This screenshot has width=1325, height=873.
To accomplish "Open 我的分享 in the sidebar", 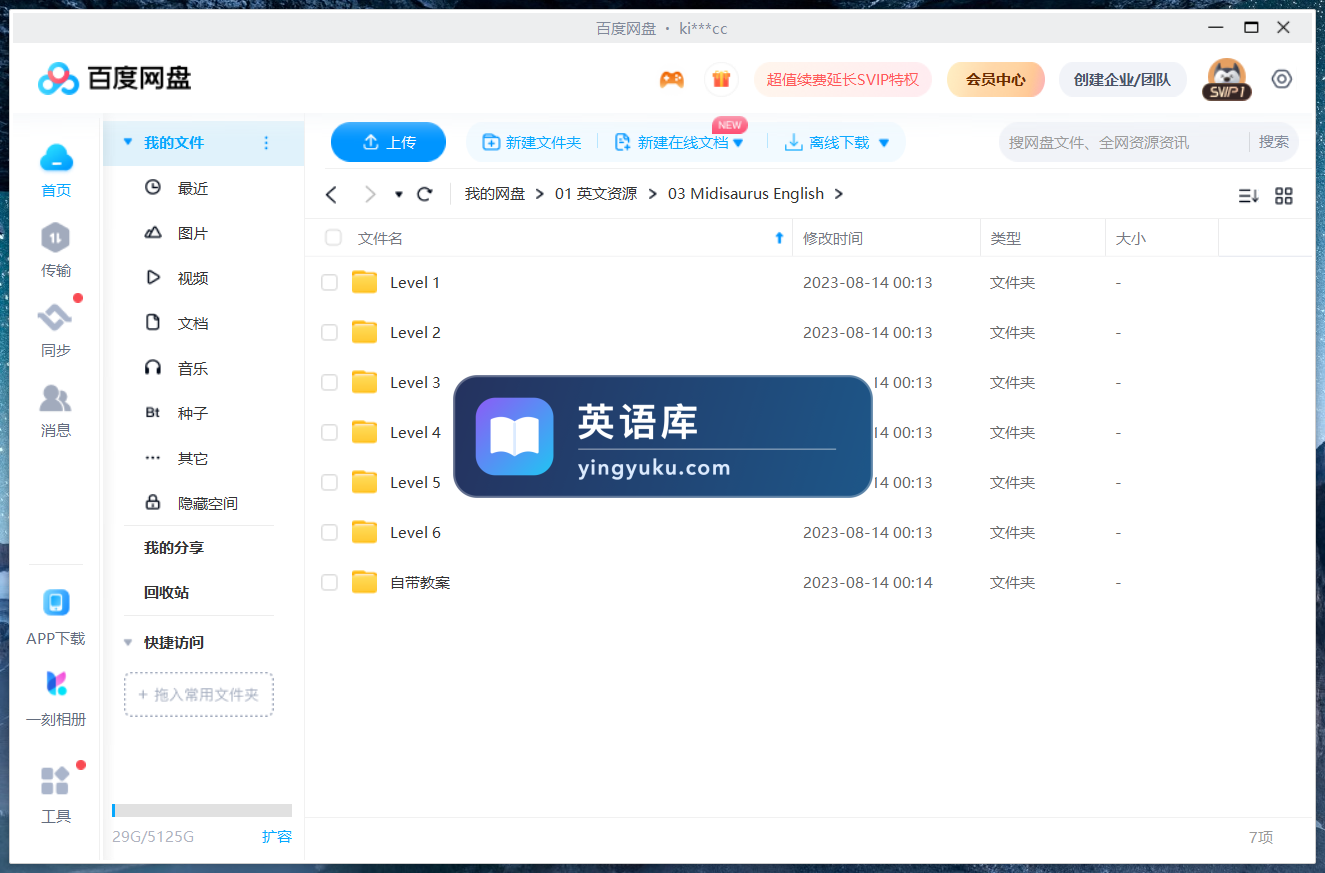I will pos(174,548).
